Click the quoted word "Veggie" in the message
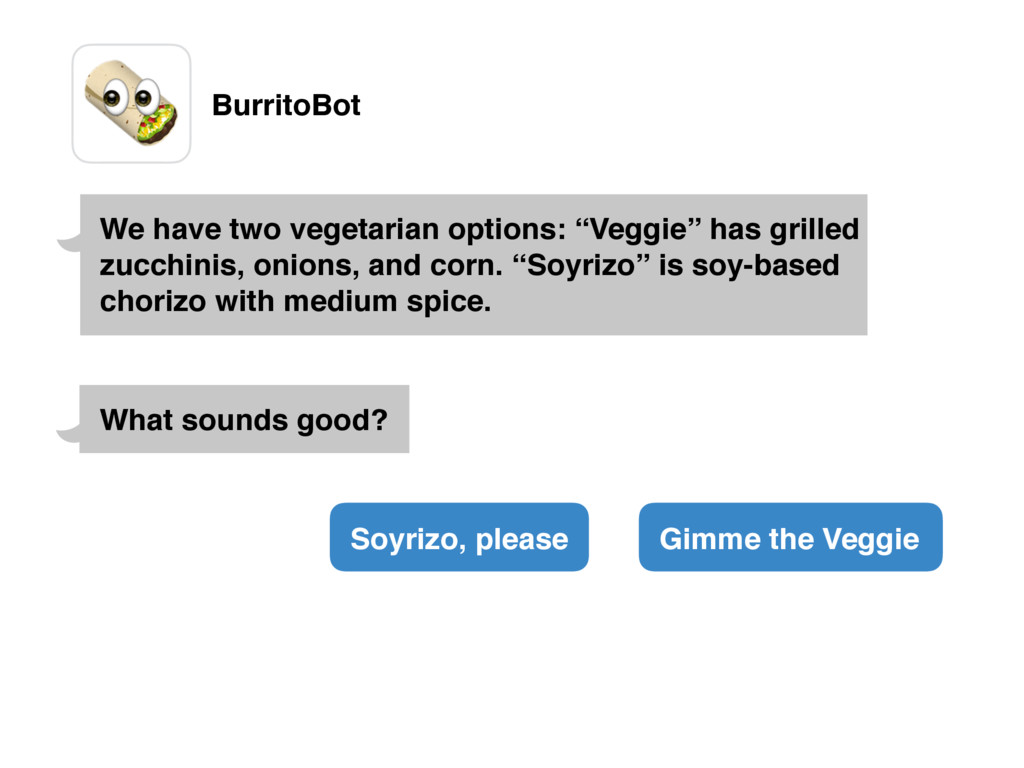 [x=638, y=230]
